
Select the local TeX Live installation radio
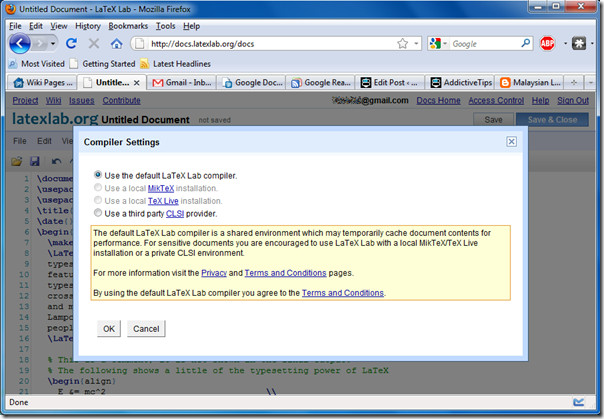coord(98,200)
